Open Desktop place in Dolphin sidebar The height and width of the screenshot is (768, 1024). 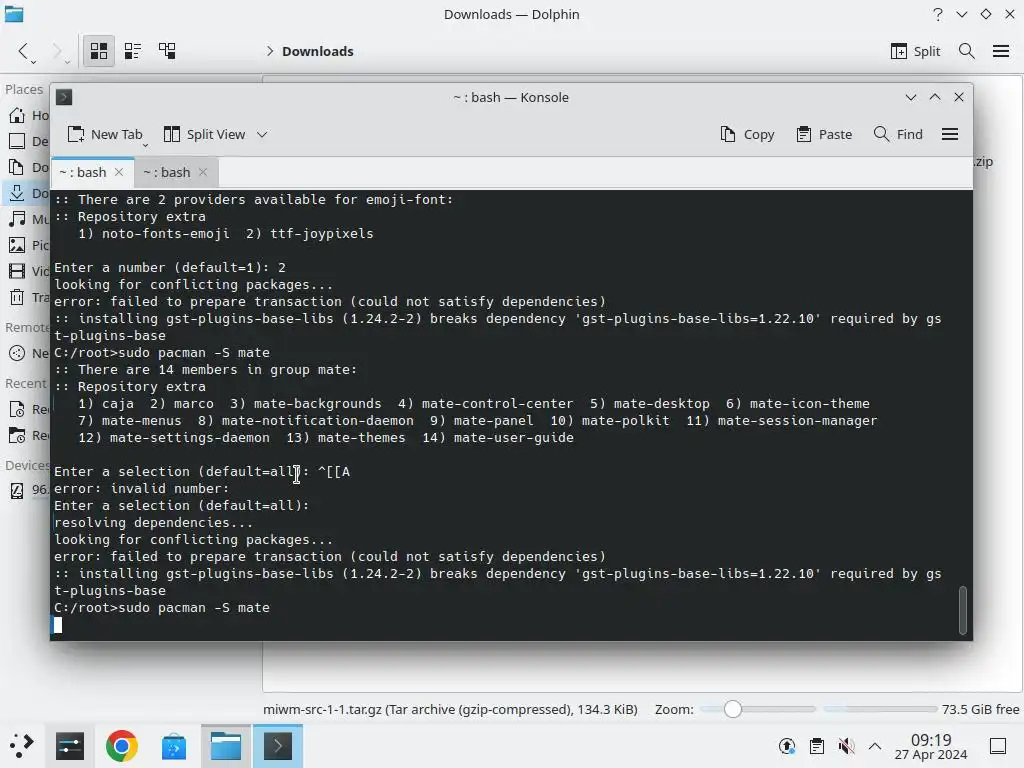click(27, 141)
